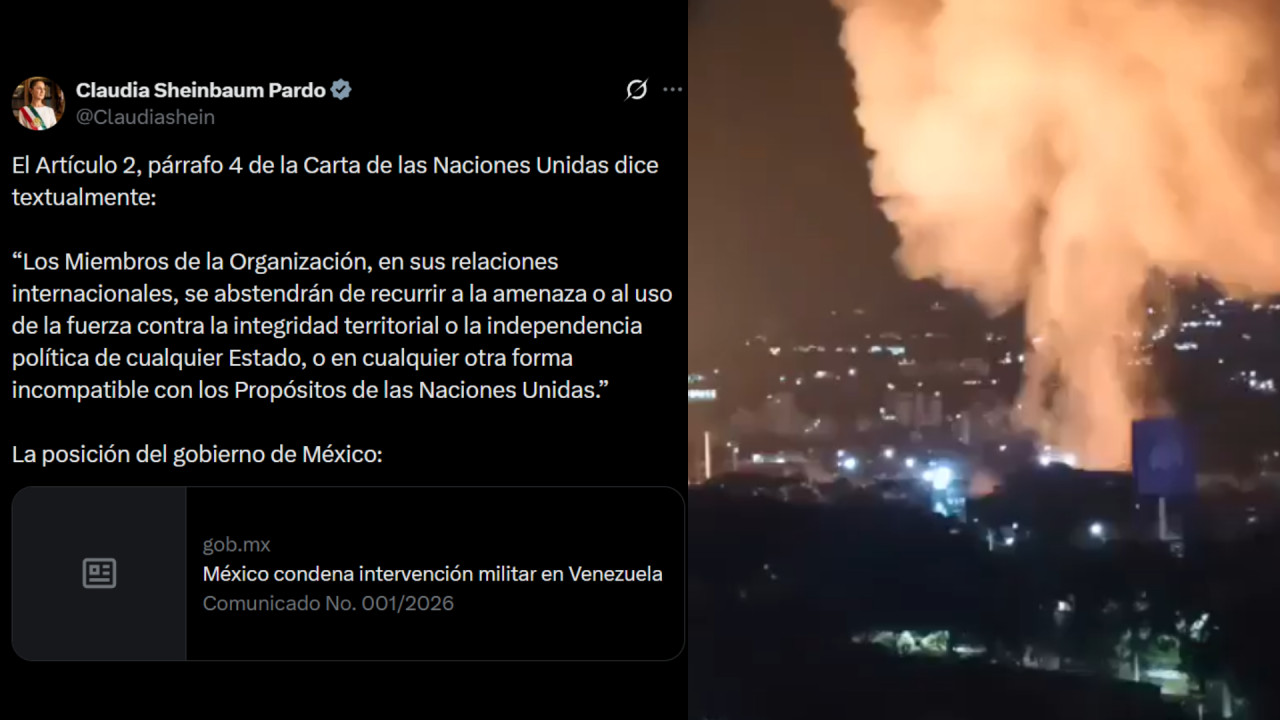Click the word 'textualmente:' in tweet

click(x=84, y=197)
